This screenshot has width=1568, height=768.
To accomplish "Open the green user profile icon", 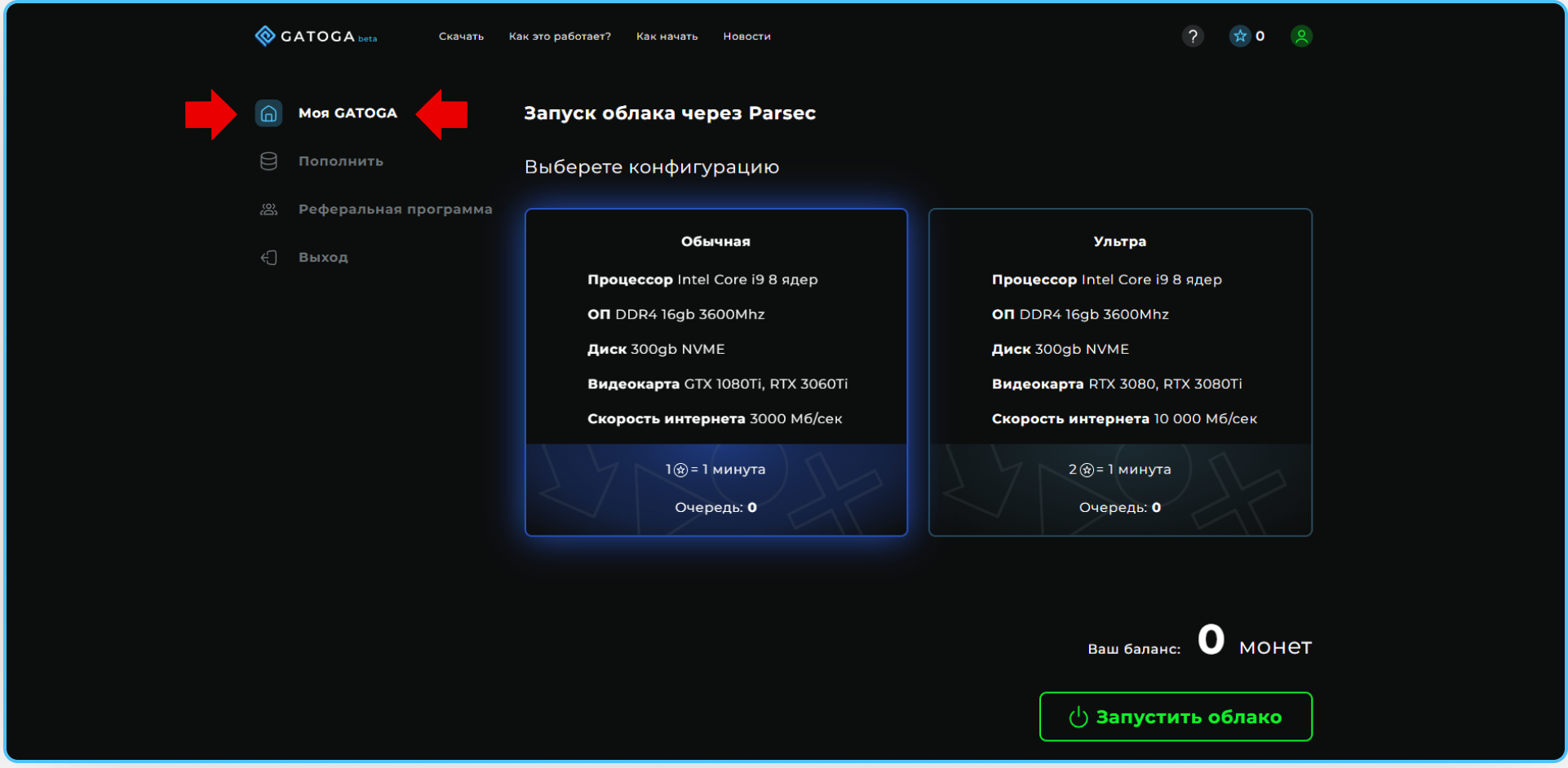I will tap(1301, 36).
